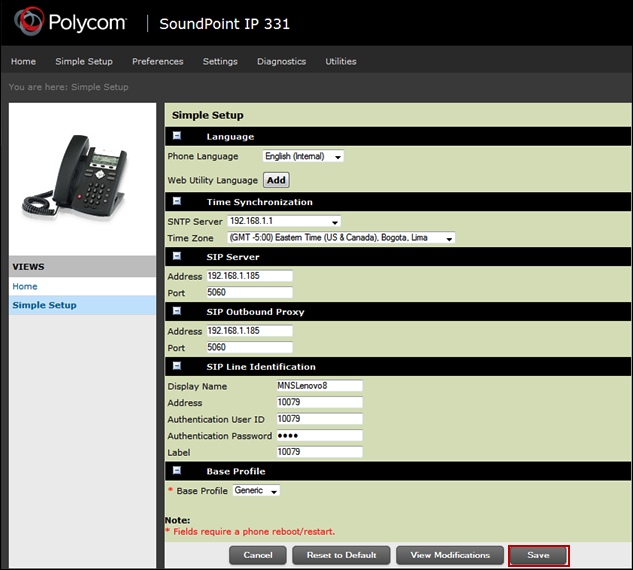Collapse the Base Profile section

(177, 471)
